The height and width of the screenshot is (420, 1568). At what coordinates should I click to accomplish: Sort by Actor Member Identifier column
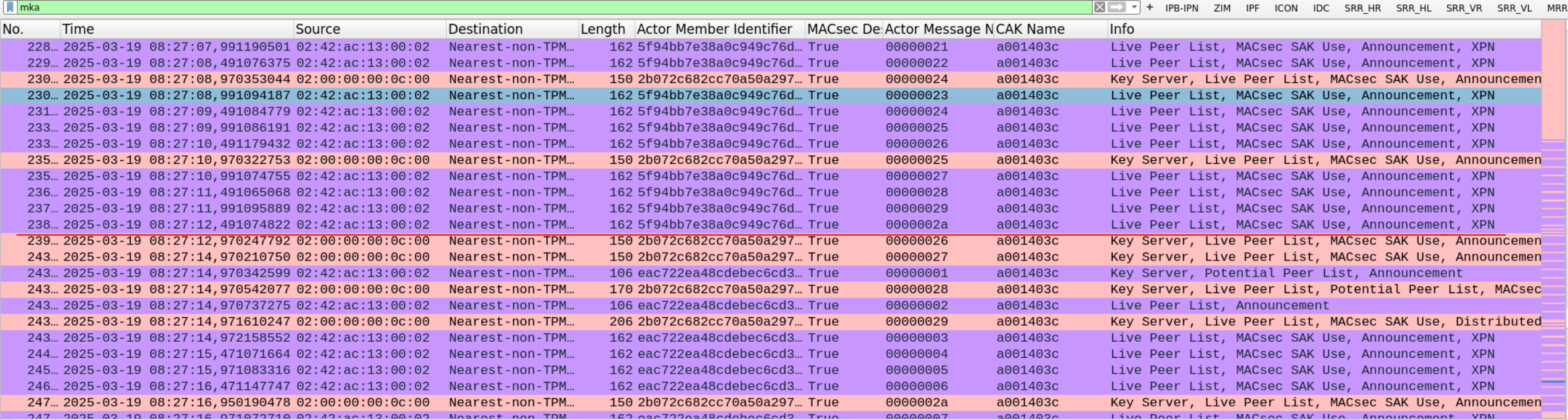pyautogui.click(x=718, y=29)
